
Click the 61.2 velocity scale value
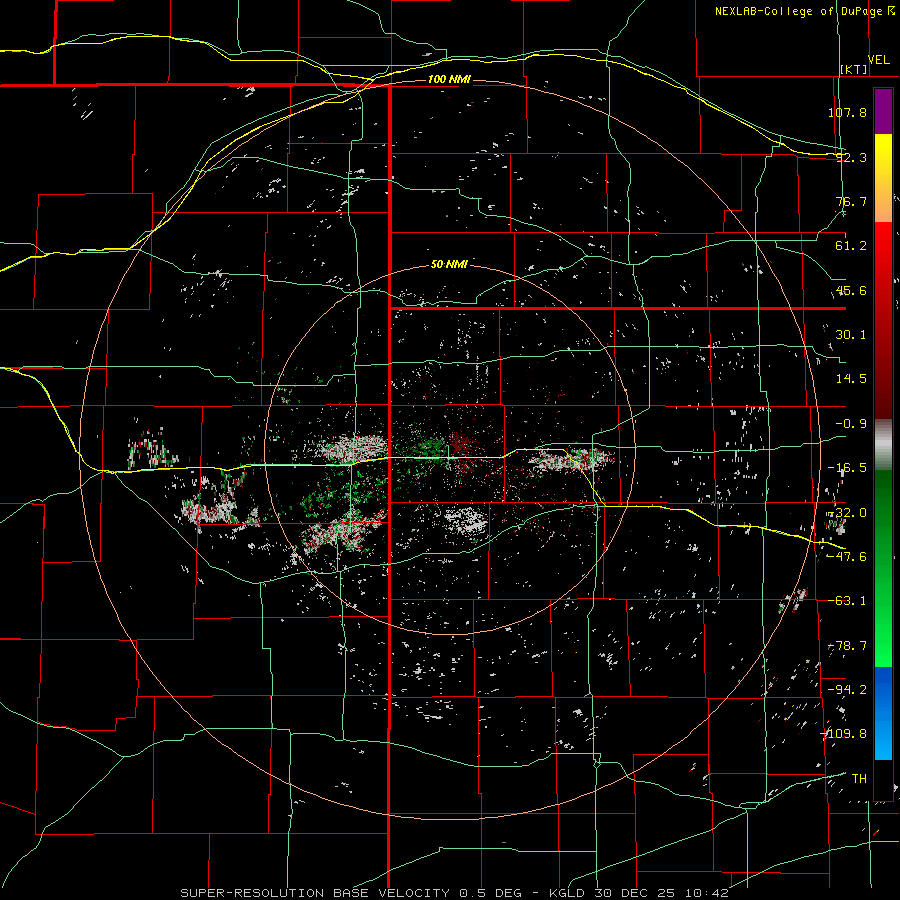pos(851,246)
